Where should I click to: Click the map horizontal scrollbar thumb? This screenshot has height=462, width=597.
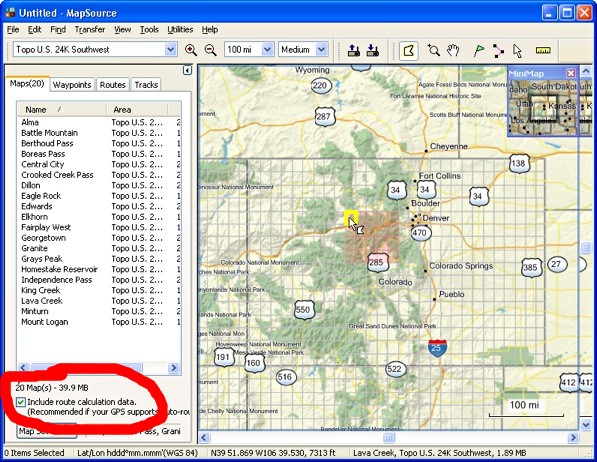pos(389,437)
